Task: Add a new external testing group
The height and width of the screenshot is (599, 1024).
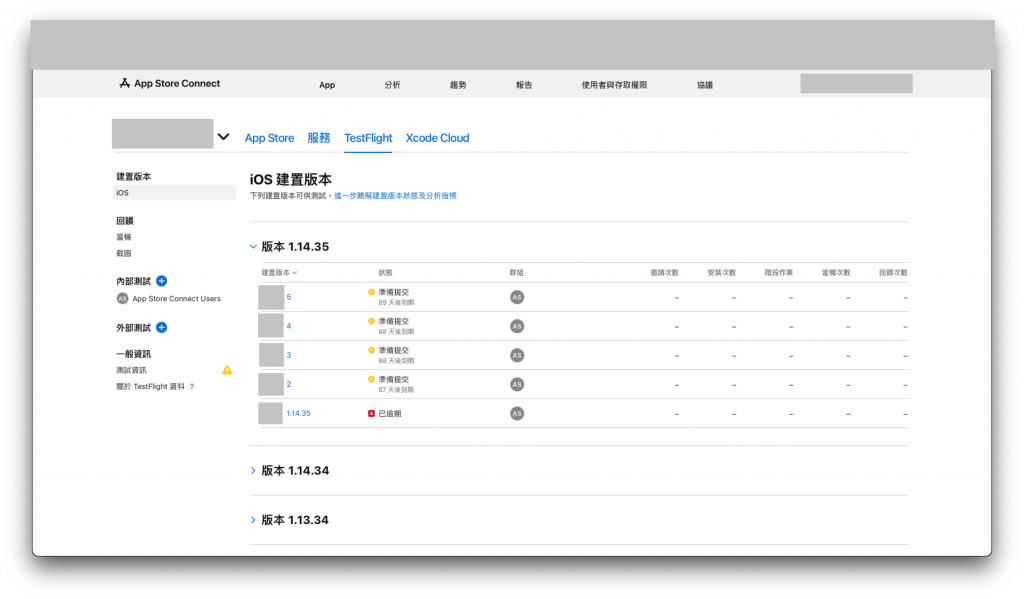Action: (161, 327)
